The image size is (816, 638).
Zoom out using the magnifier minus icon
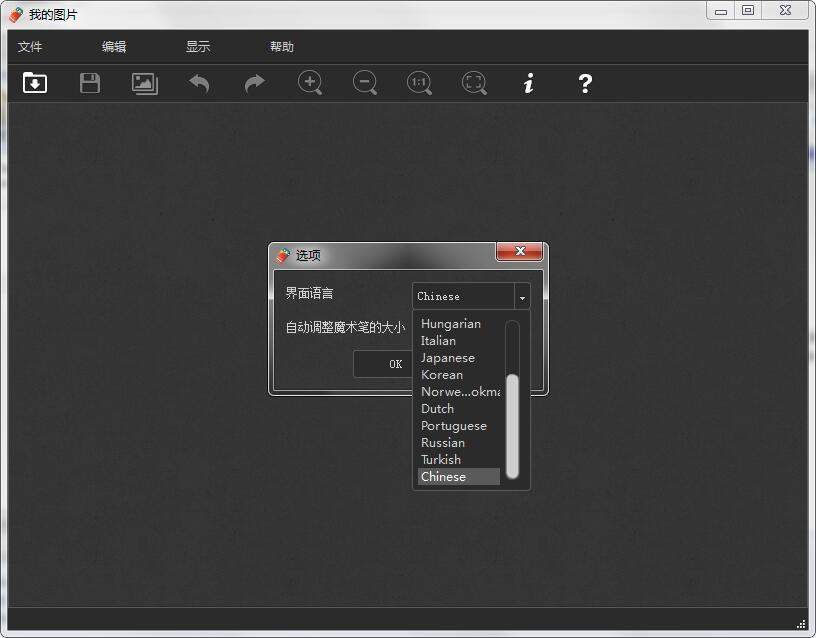pyautogui.click(x=365, y=84)
